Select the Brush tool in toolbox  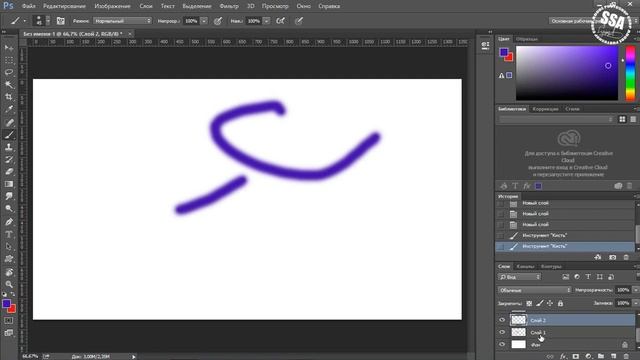point(9,135)
